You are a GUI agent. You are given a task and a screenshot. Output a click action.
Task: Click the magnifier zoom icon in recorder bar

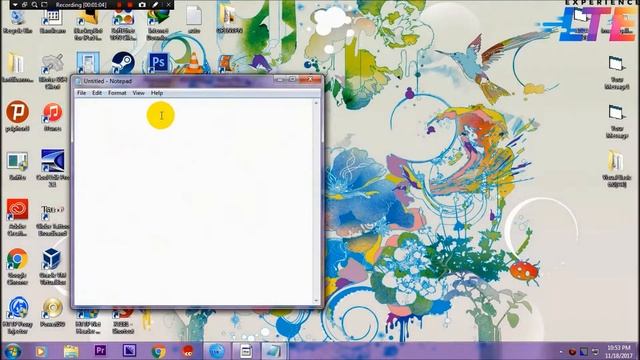click(34, 5)
